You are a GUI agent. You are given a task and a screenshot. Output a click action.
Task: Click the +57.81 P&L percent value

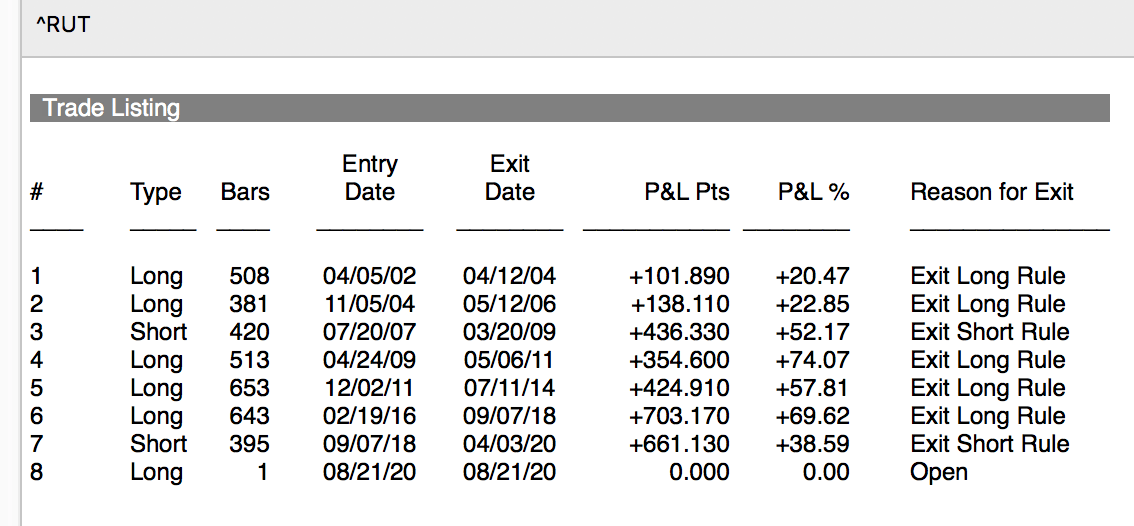[813, 388]
